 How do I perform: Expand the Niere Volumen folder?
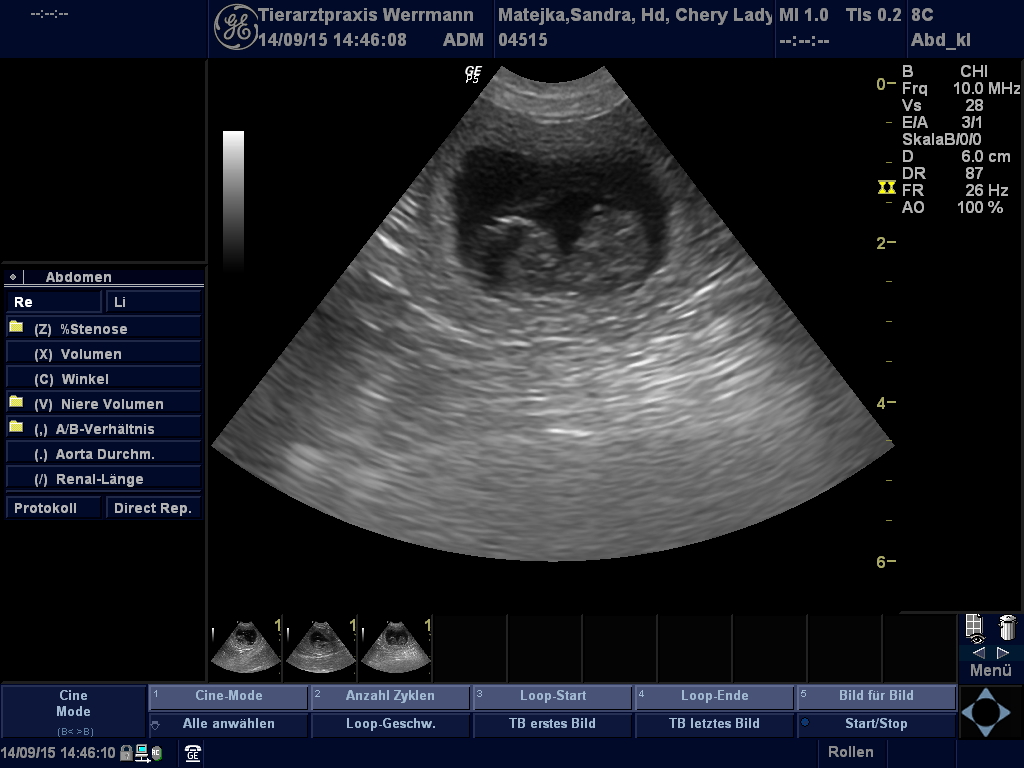tap(16, 403)
